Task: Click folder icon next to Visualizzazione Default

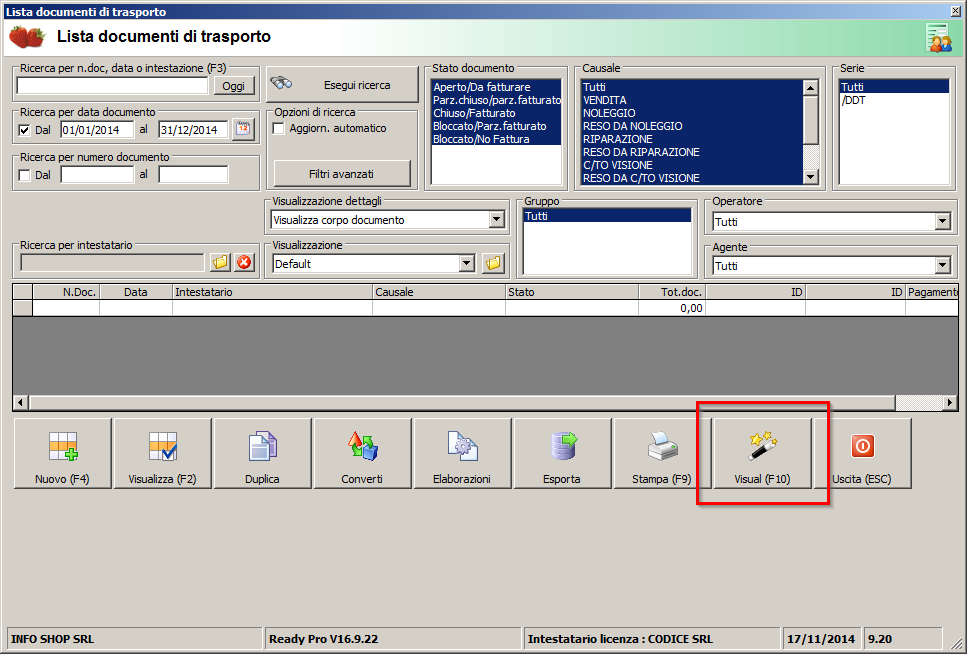Action: click(493, 263)
